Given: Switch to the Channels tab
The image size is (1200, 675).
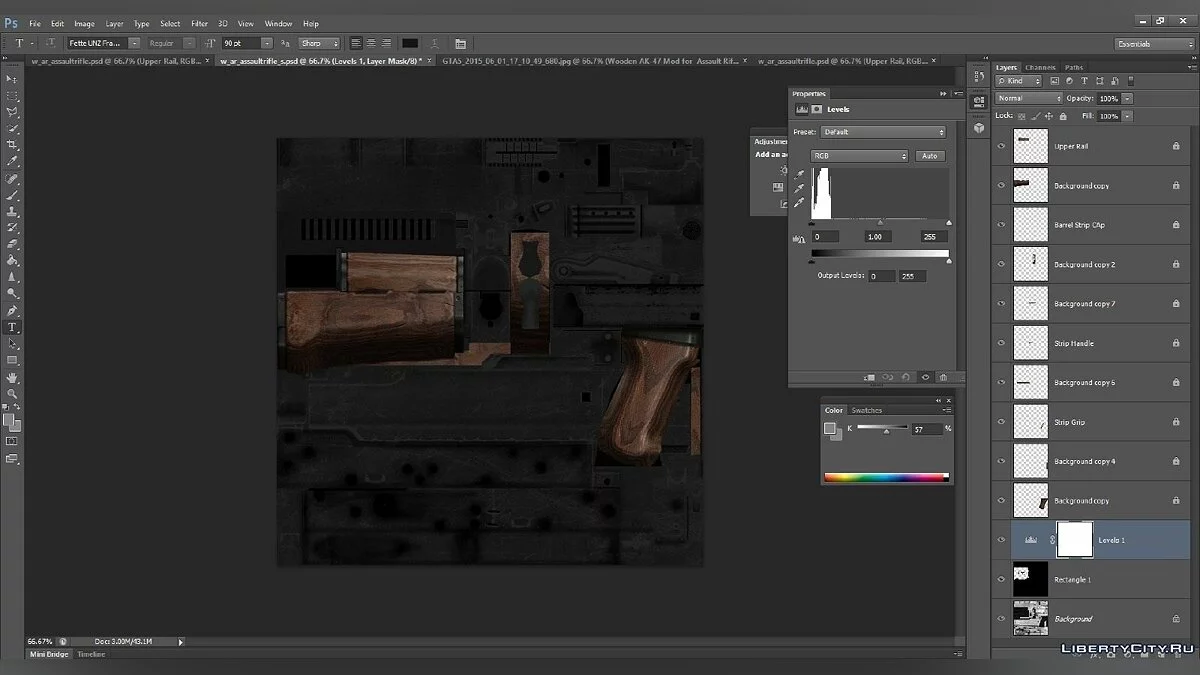Looking at the screenshot, I should [x=1039, y=68].
